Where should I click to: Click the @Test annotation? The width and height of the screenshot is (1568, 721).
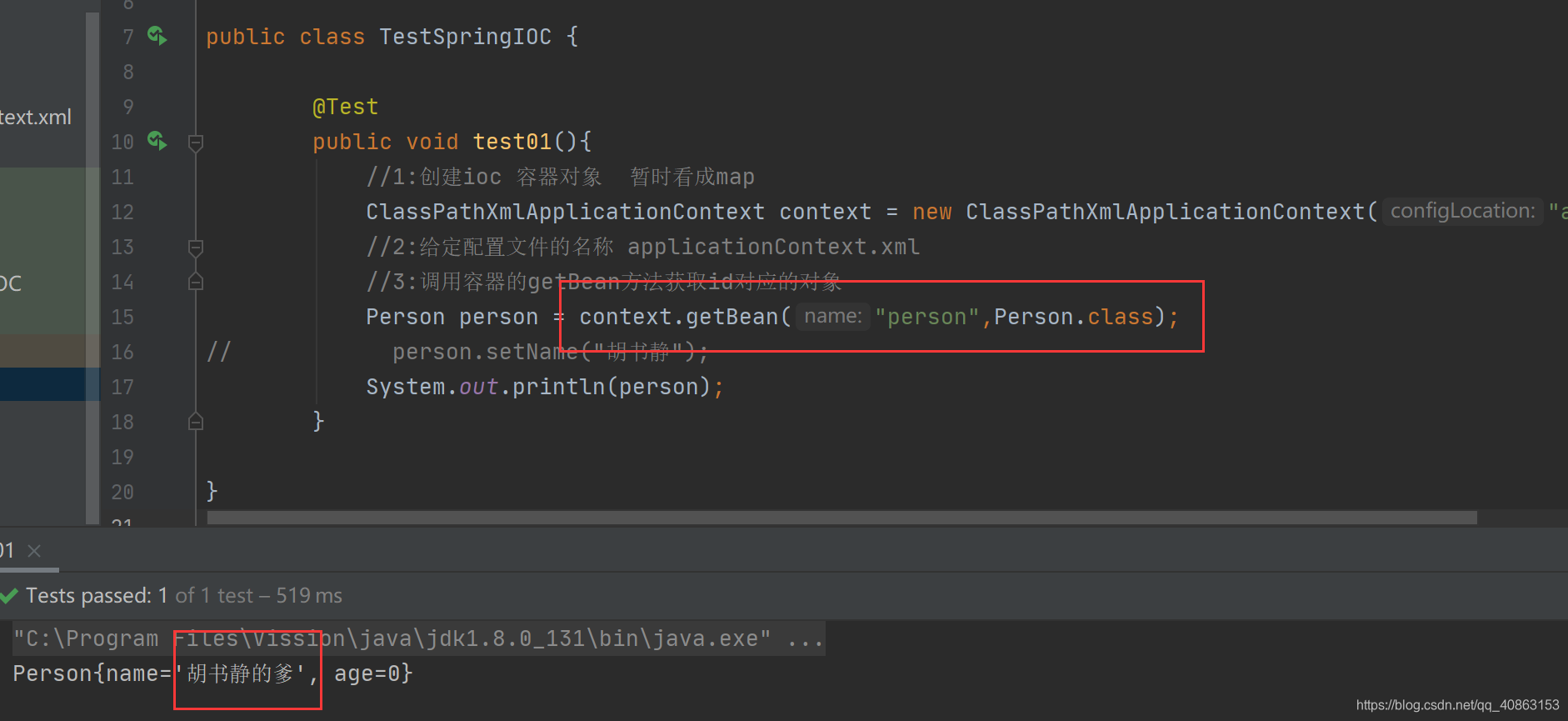point(345,107)
